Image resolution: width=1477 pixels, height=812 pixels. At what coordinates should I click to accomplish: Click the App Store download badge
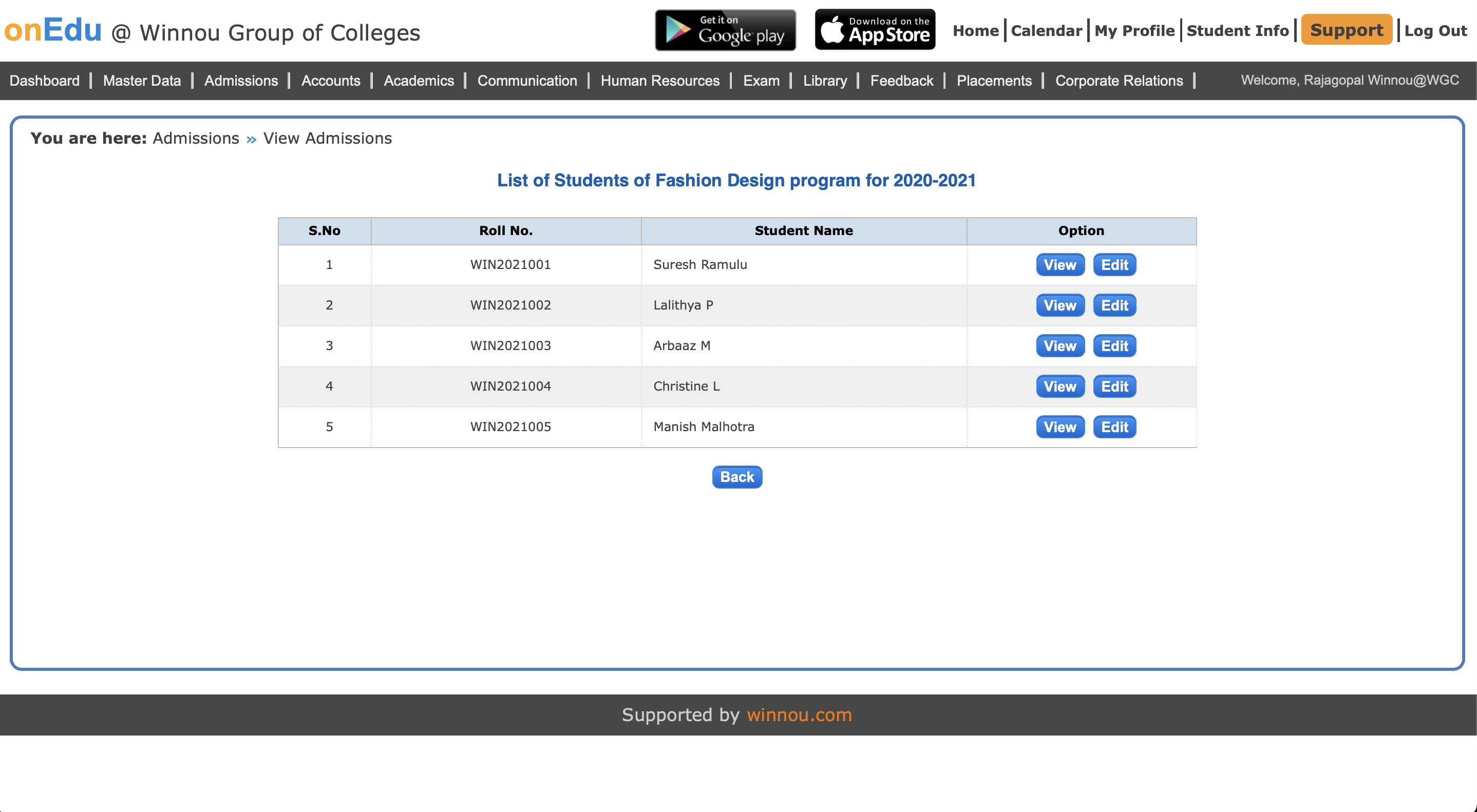click(x=875, y=30)
